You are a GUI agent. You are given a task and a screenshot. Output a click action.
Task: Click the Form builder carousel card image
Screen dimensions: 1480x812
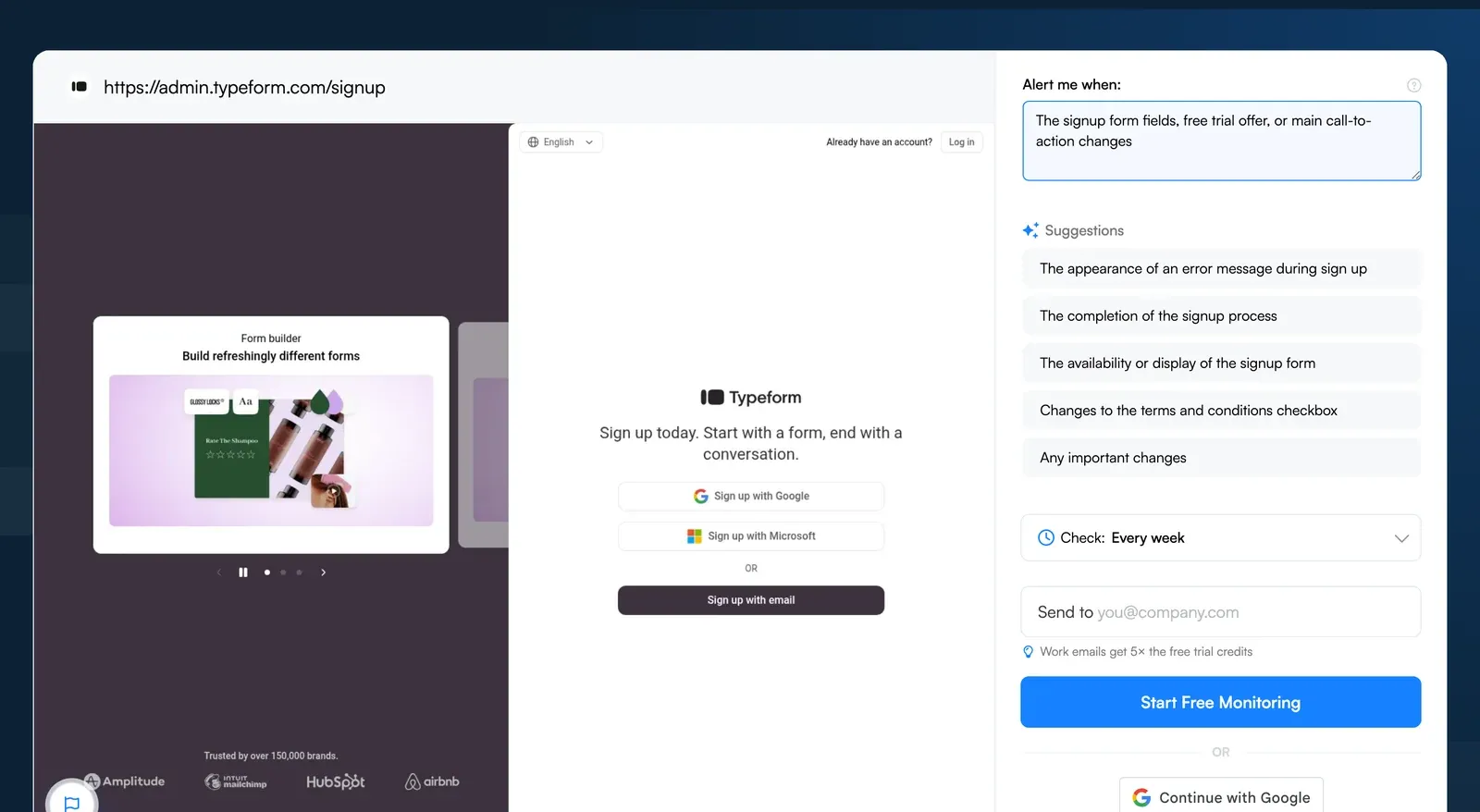[x=271, y=450]
